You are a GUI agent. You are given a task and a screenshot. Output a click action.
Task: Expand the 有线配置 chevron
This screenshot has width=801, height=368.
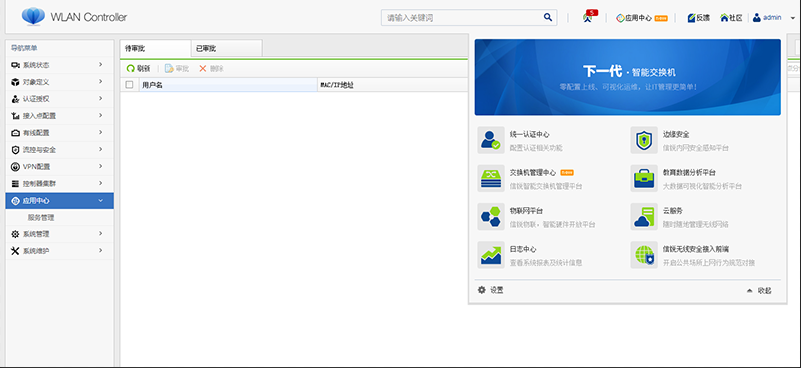[101, 132]
